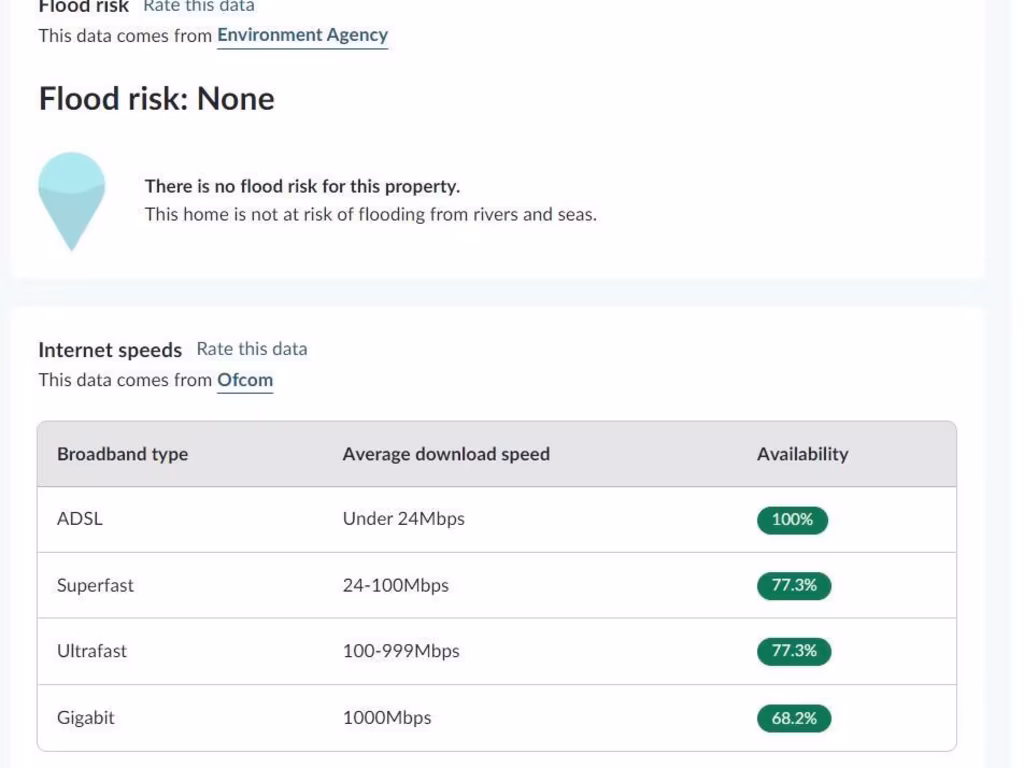Click the 100% availability badge for ADSL
This screenshot has height=768, width=1024.
pos(792,520)
